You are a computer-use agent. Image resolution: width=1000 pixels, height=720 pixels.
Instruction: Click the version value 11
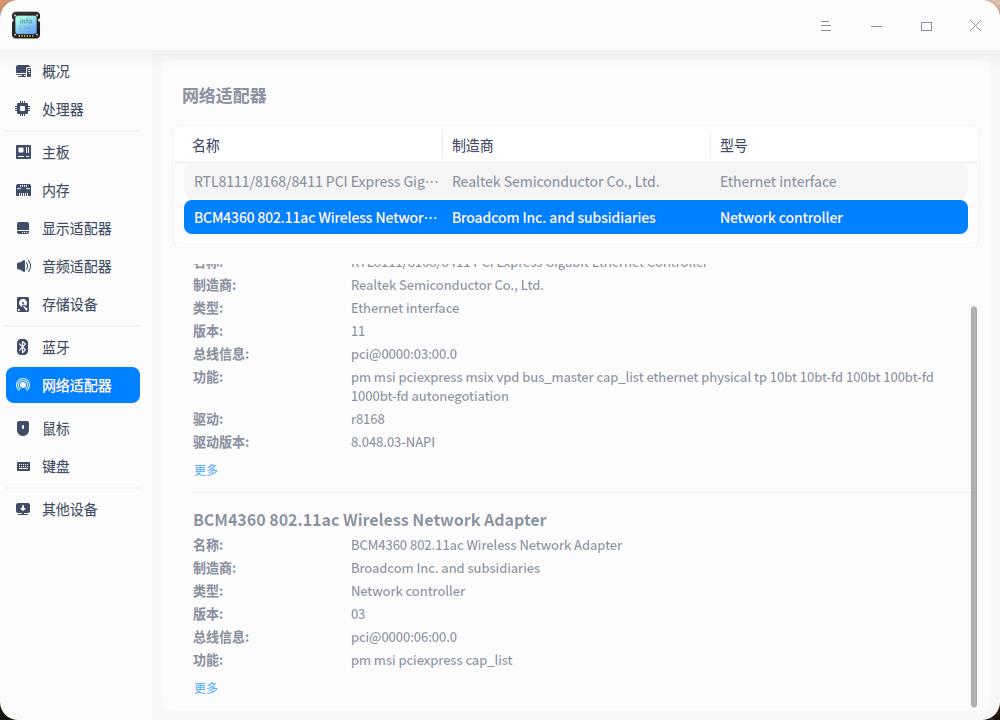tap(358, 331)
